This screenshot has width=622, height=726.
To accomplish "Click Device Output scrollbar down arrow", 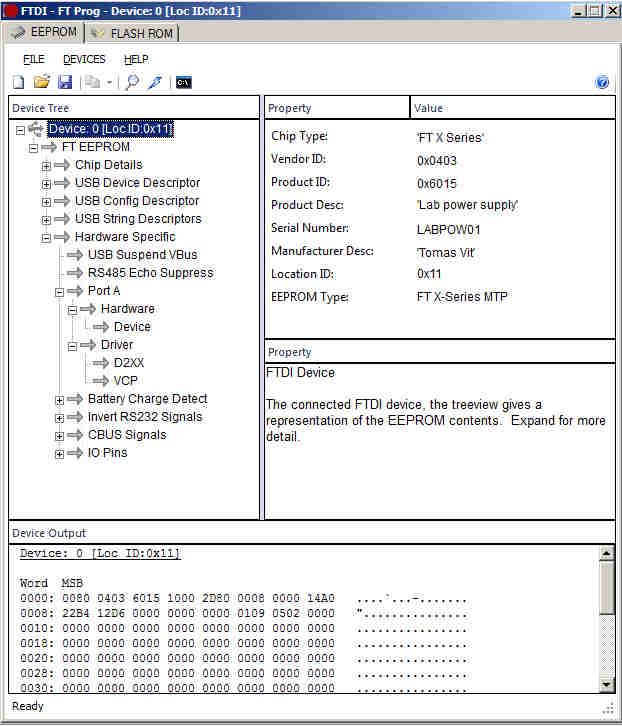I will tap(606, 684).
